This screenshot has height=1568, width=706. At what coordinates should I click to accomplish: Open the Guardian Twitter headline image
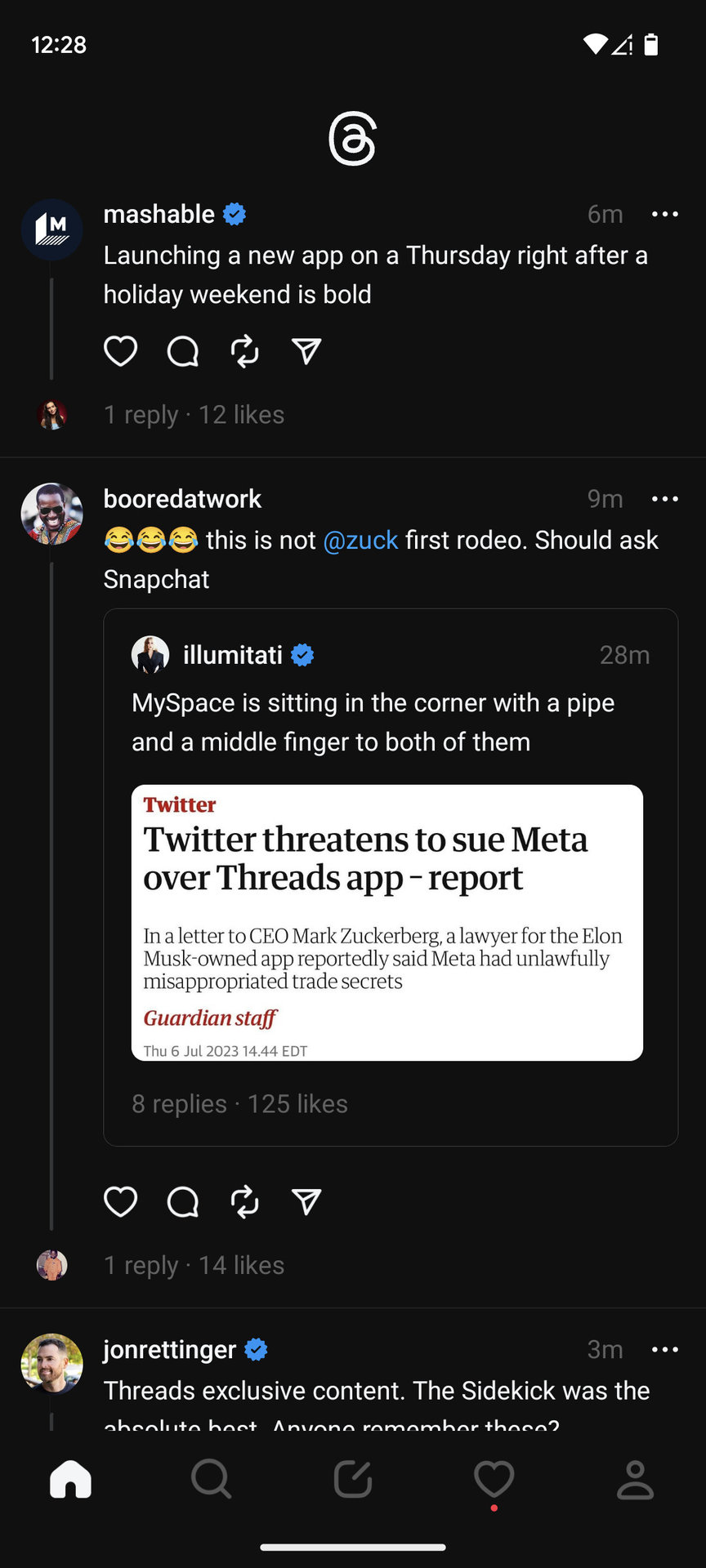387,922
